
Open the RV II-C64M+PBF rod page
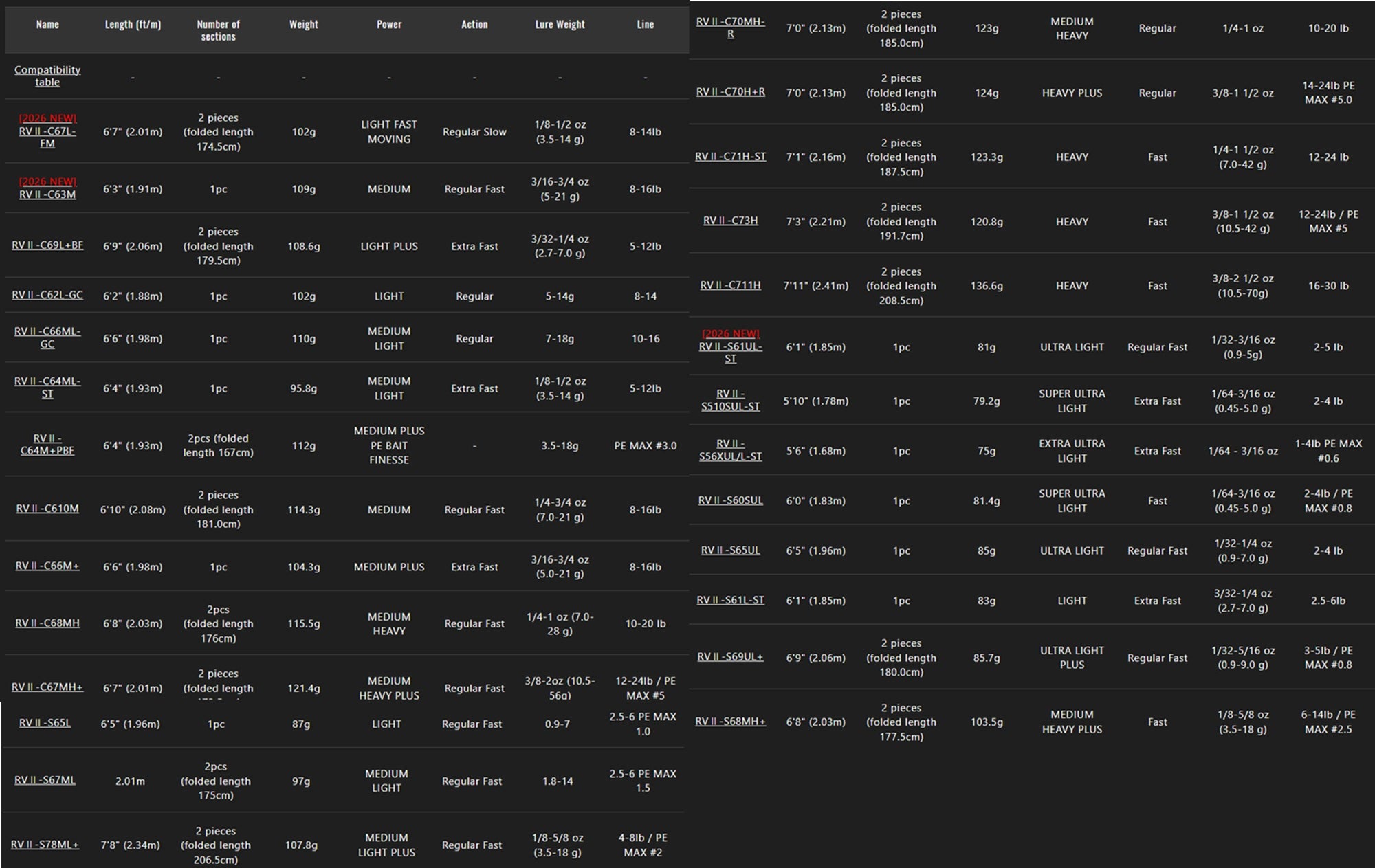pyautogui.click(x=47, y=445)
